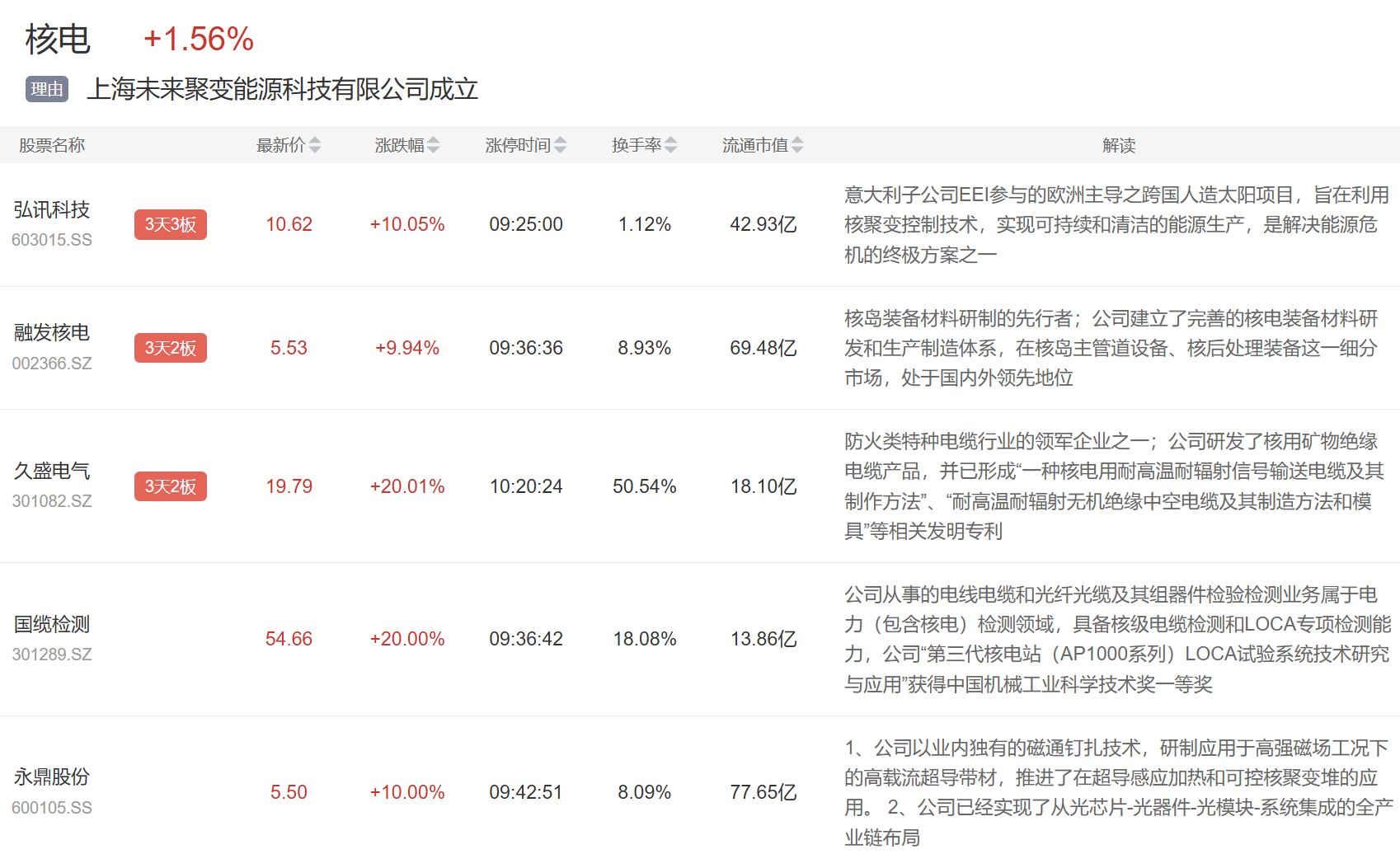This screenshot has height=854, width=1400.
Task: Sort by 最新价 column arrows
Action: pyautogui.click(x=314, y=145)
